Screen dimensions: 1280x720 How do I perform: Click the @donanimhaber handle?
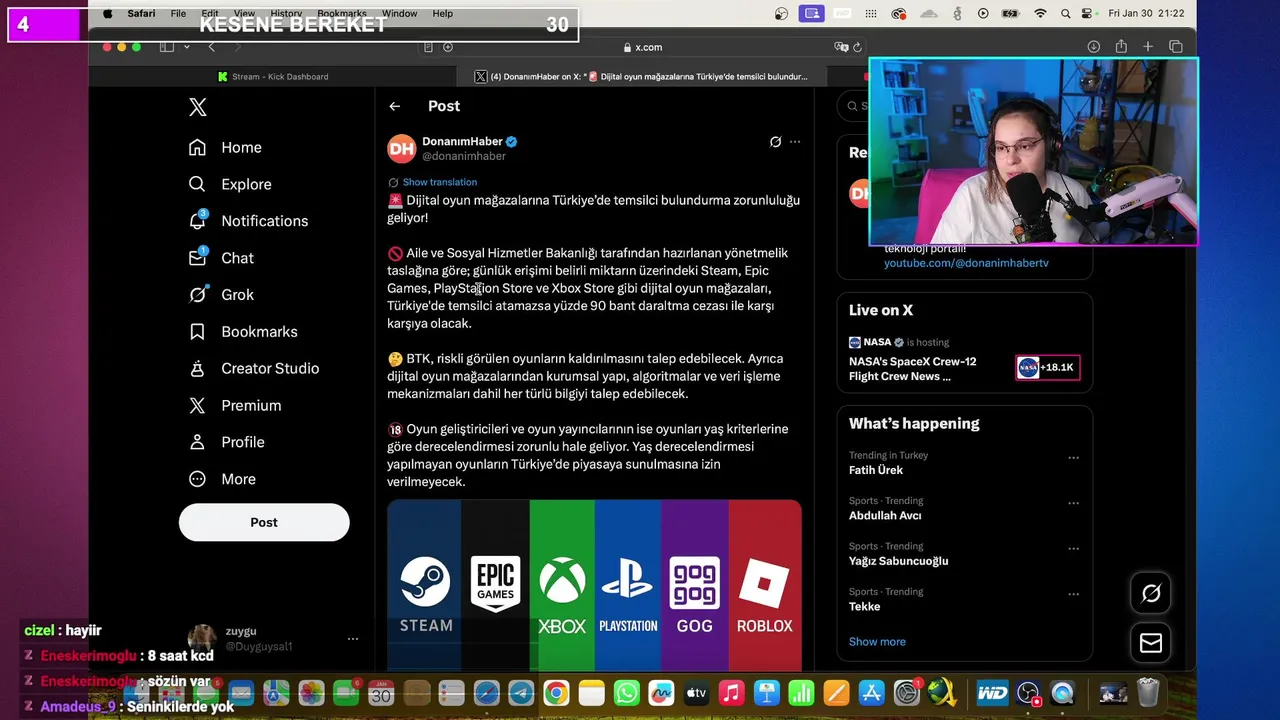464,156
